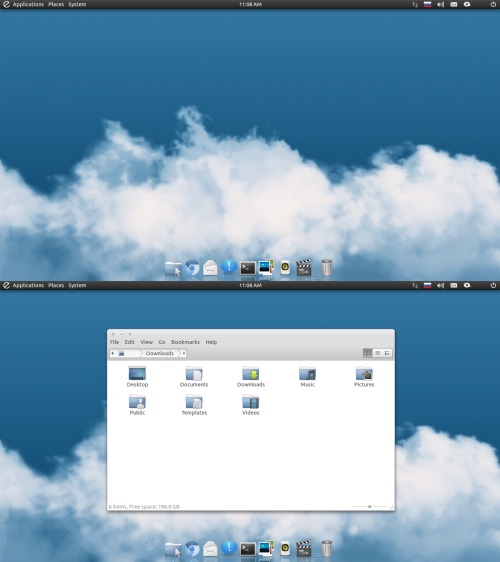Image resolution: width=500 pixels, height=562 pixels.
Task: Open the Go menu
Action: tap(162, 342)
